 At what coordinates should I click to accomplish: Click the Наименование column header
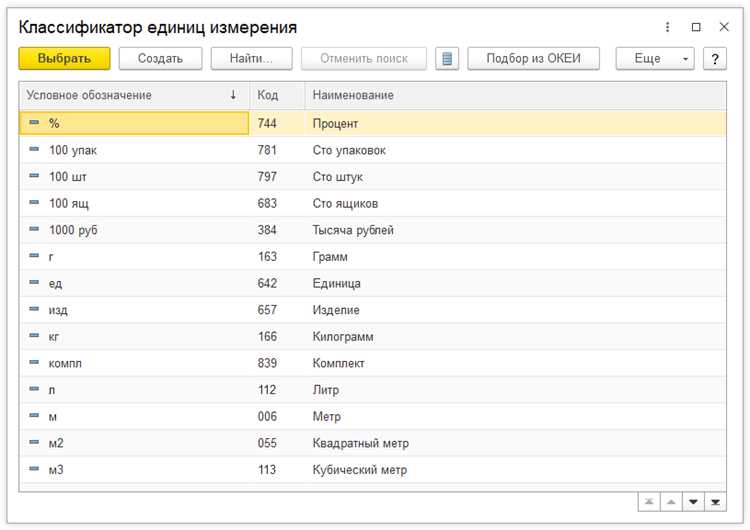[516, 95]
